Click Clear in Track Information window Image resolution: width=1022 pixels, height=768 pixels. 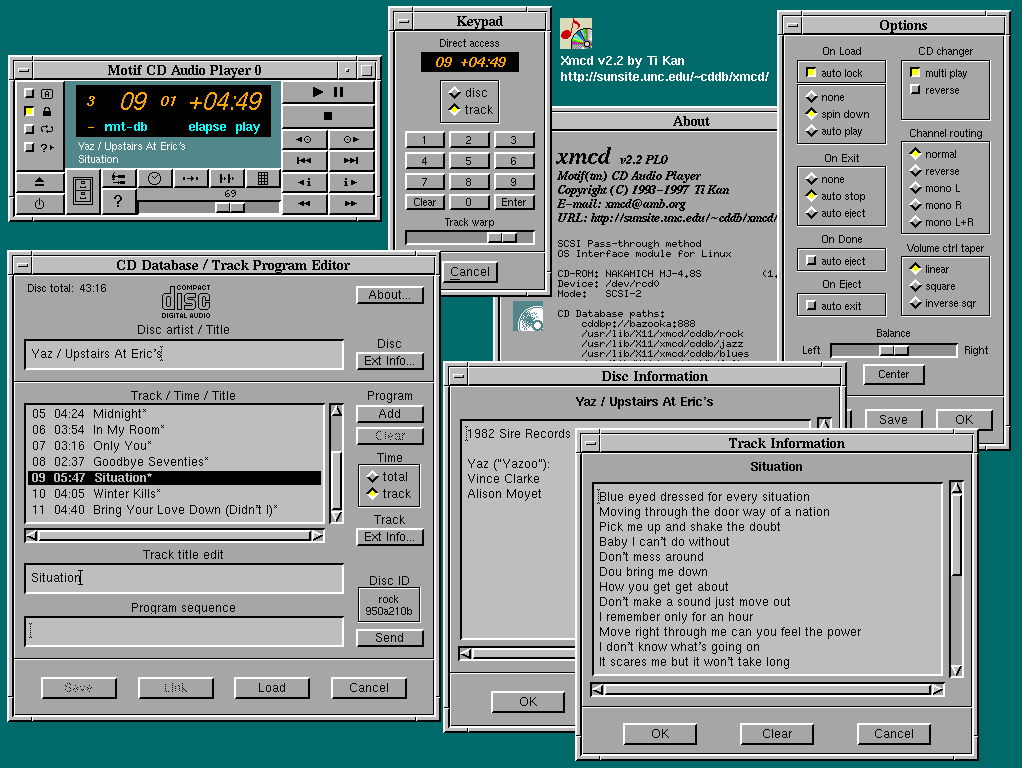(x=777, y=733)
